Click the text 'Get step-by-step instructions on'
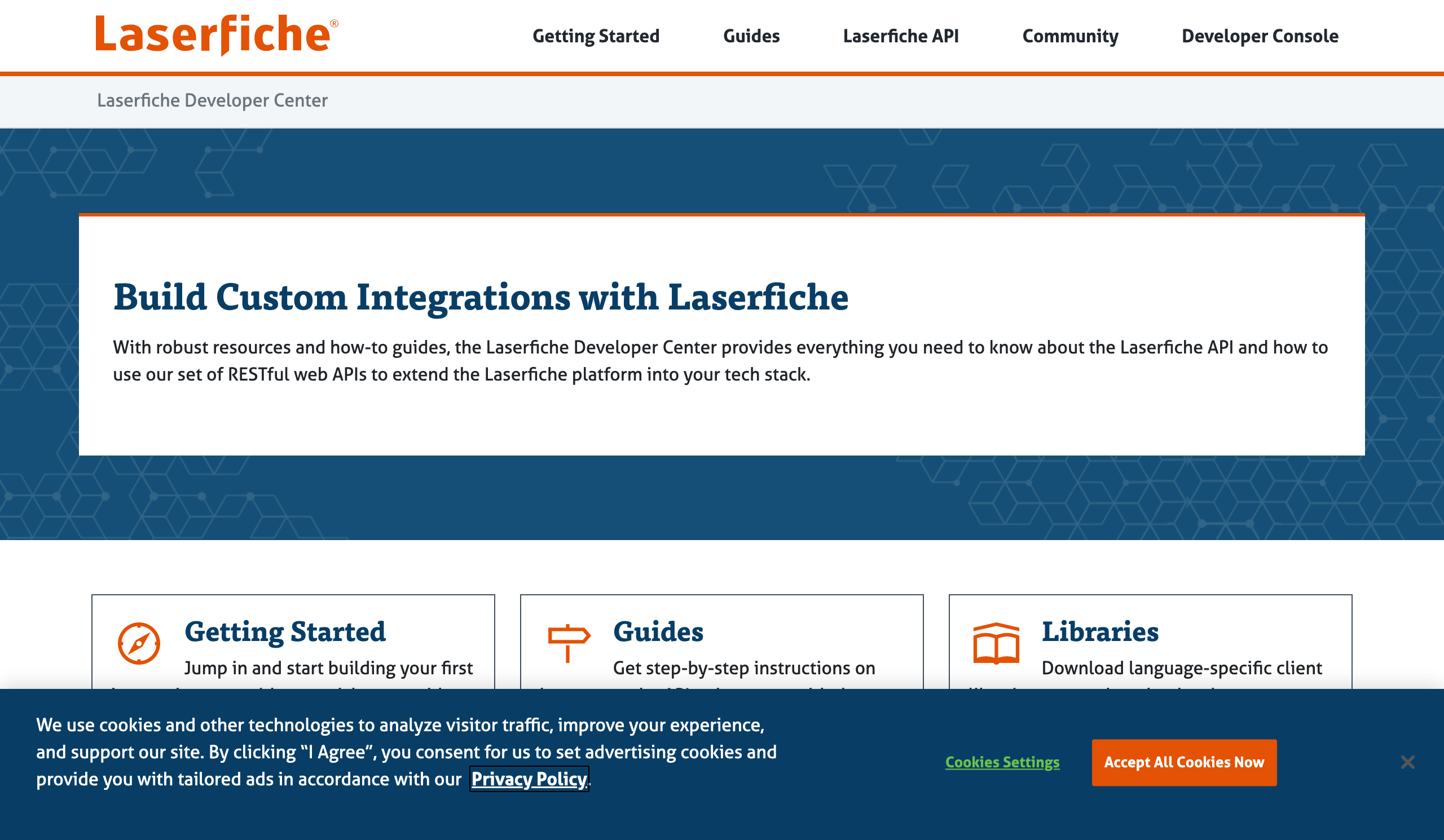Screen dimensions: 1444x840 tap(744, 667)
